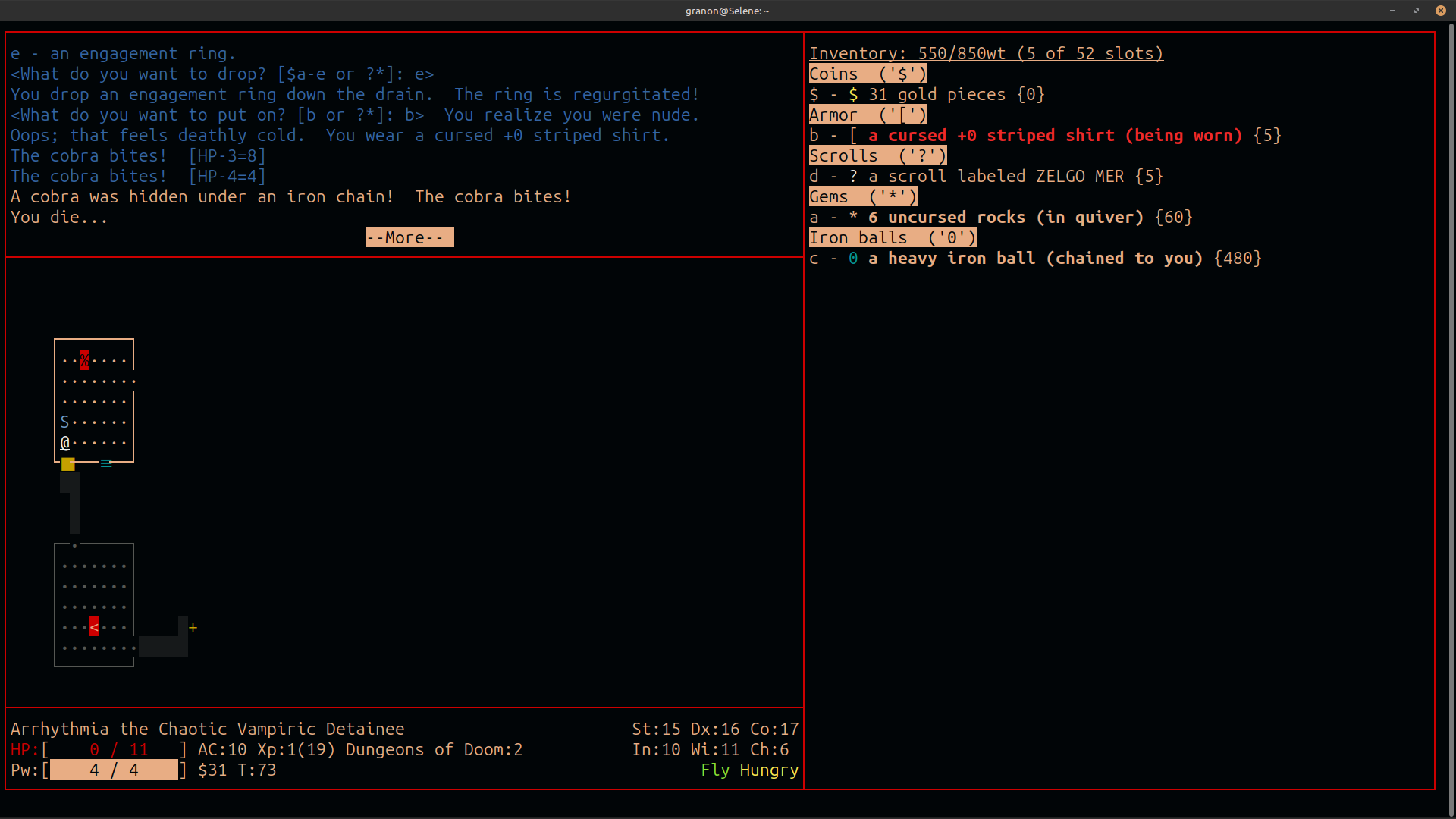Click the cobra S monster glyph
Screen dimensions: 1456x819
pos(65,422)
